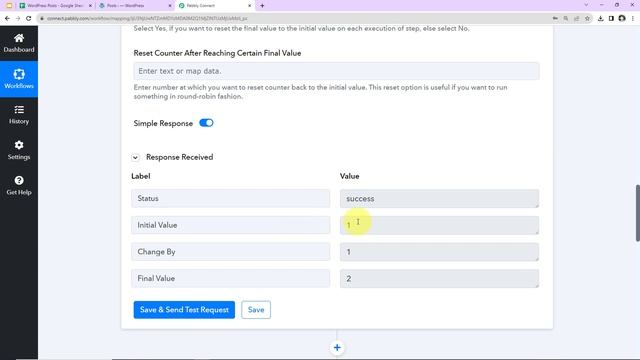Click Save & Send Test Request
Screen dimensions: 640x360
pos(184,310)
